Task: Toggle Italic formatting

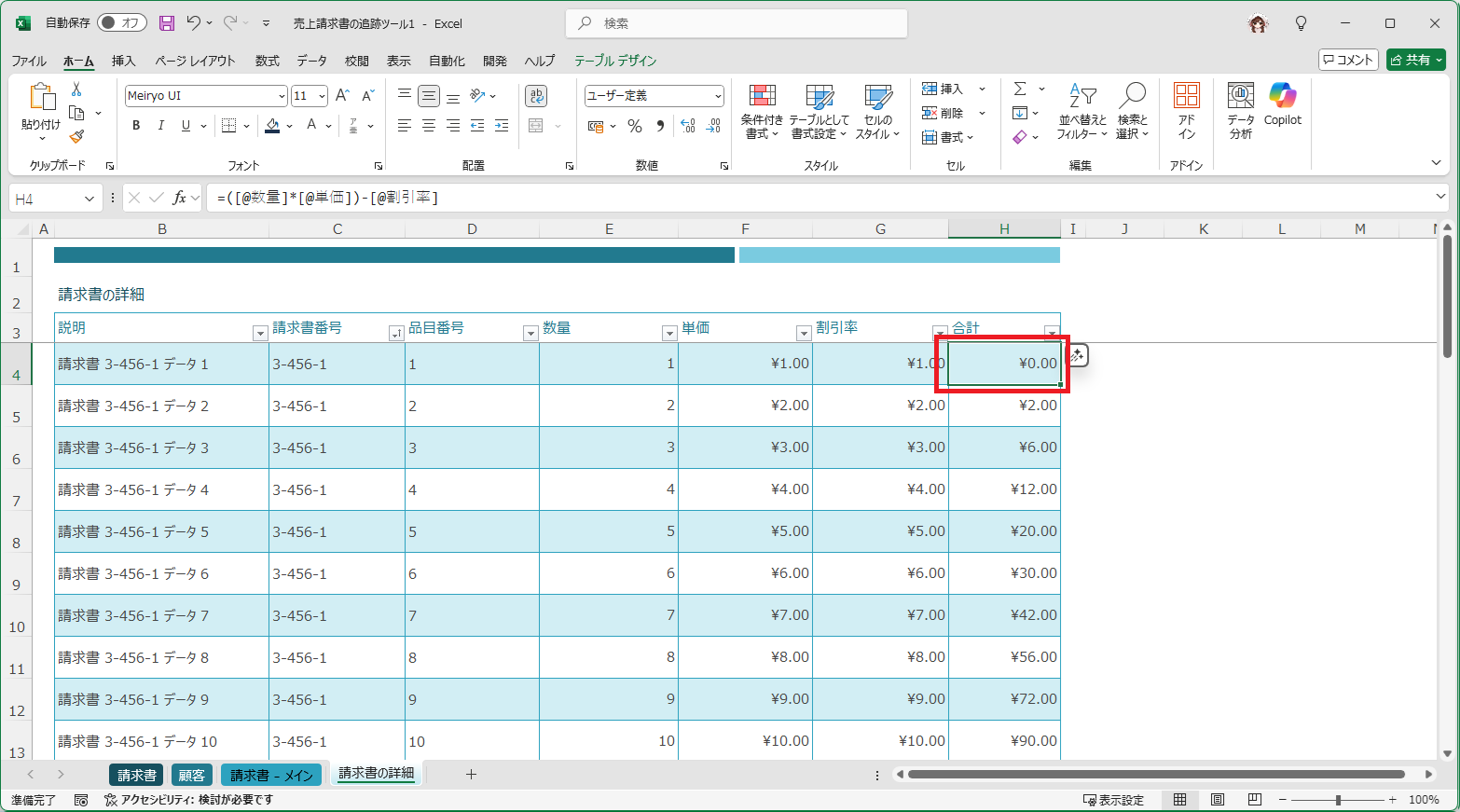Action: pyautogui.click(x=160, y=126)
